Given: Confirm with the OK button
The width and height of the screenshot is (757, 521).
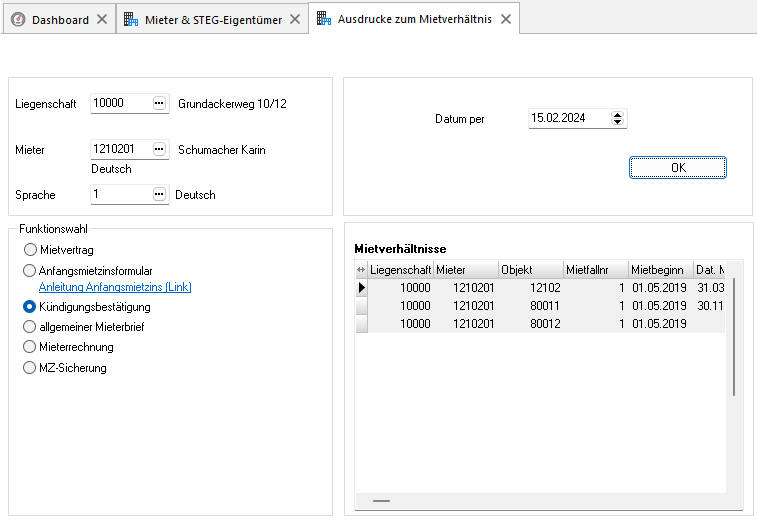Looking at the screenshot, I should [677, 168].
